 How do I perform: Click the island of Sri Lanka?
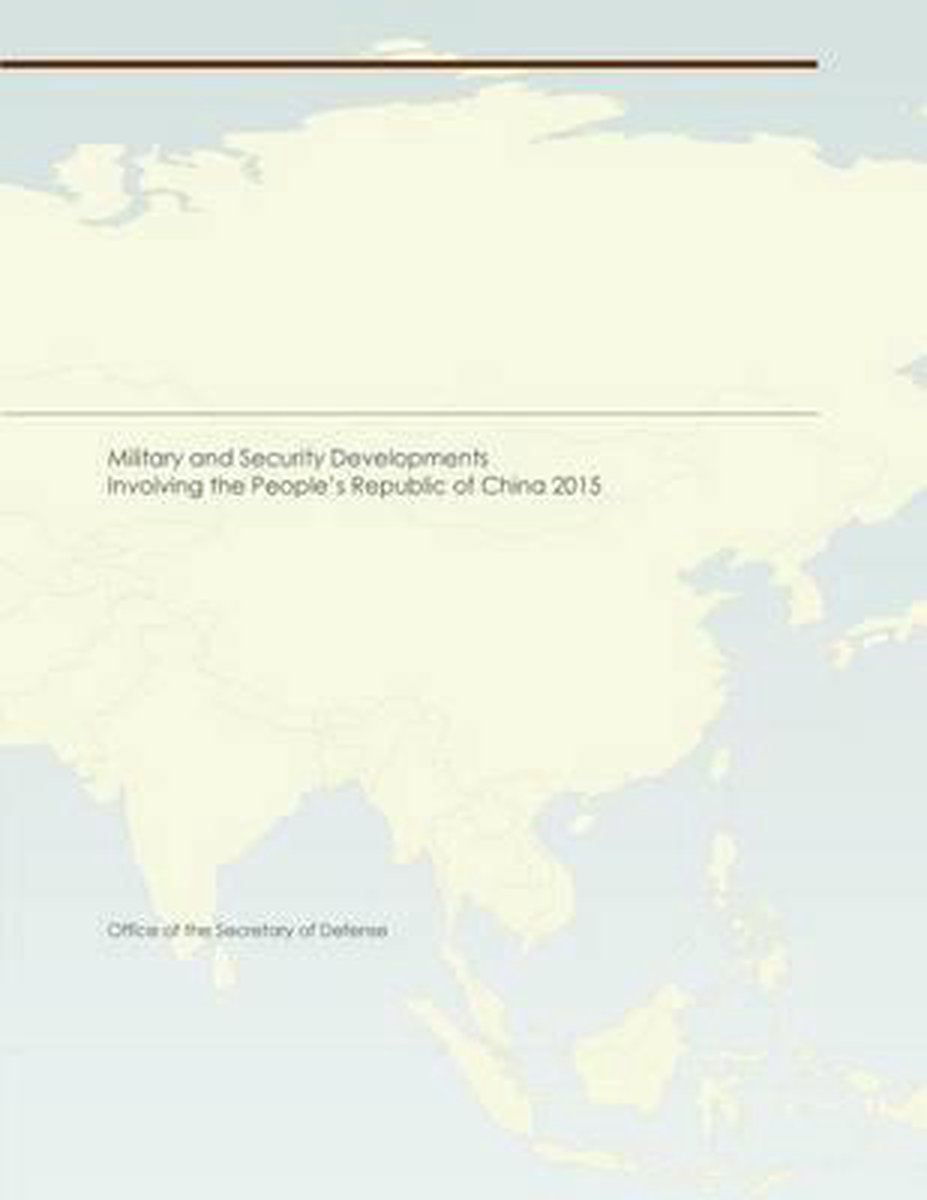pyautogui.click(x=224, y=966)
